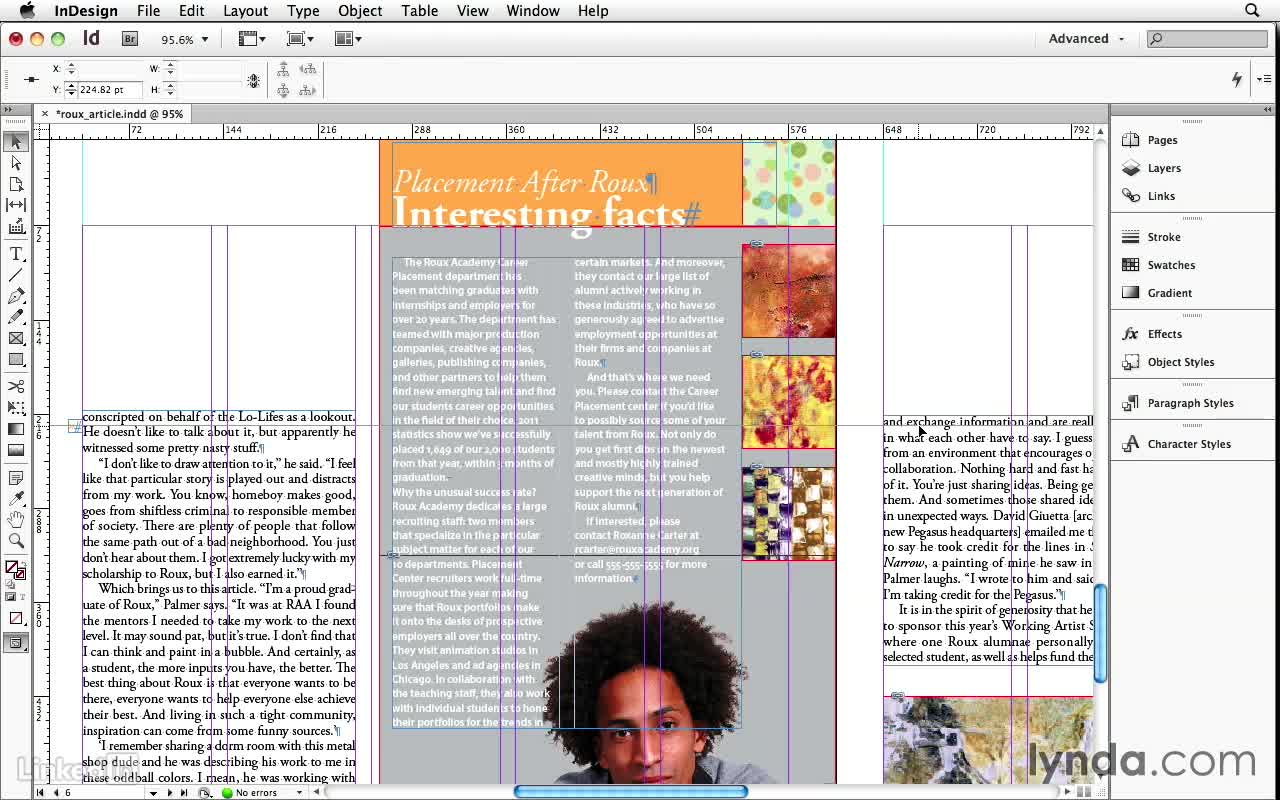Open the Screen Mode dropdown in application bar

coord(300,39)
